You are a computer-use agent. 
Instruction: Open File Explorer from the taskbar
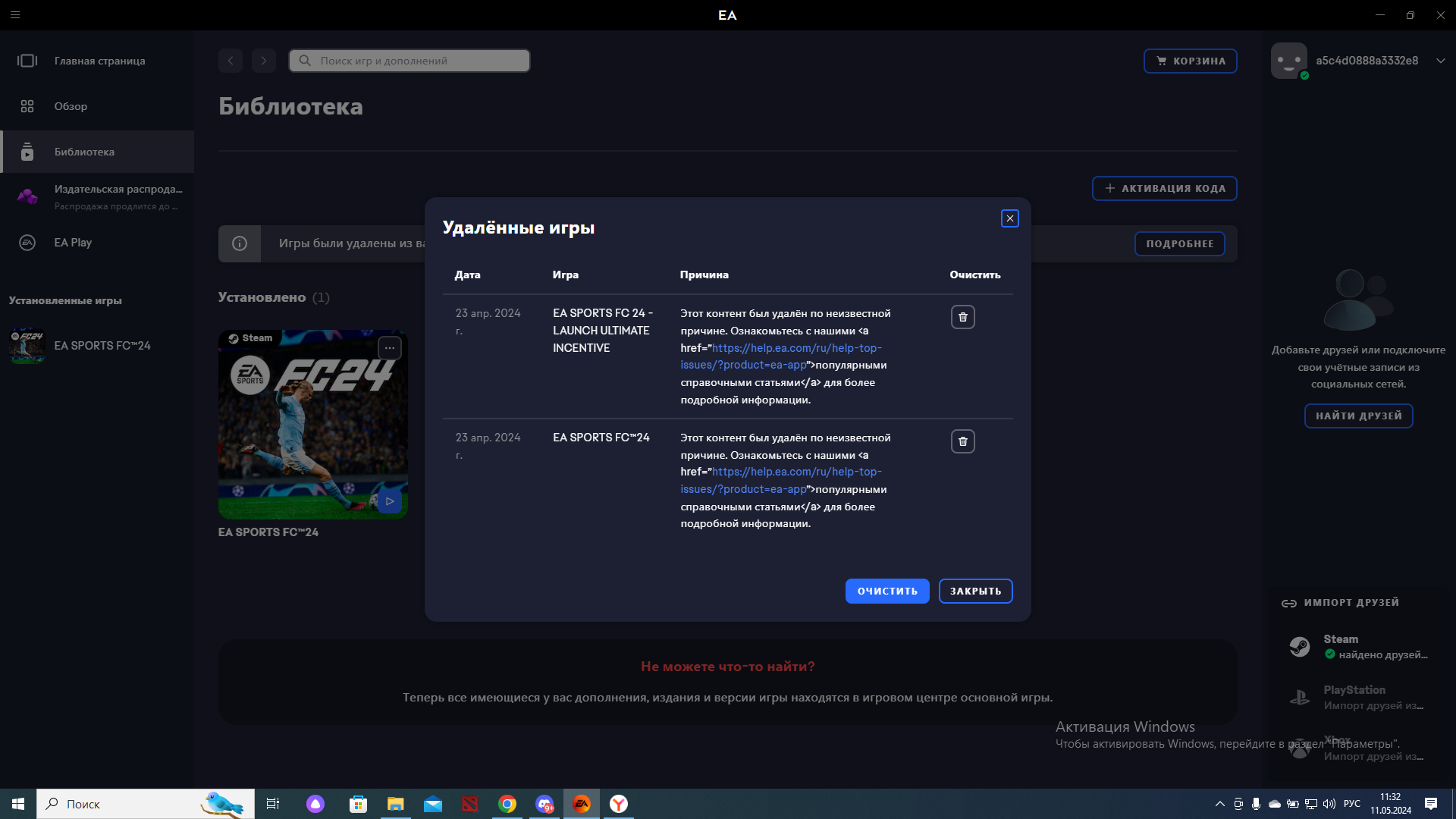tap(395, 804)
